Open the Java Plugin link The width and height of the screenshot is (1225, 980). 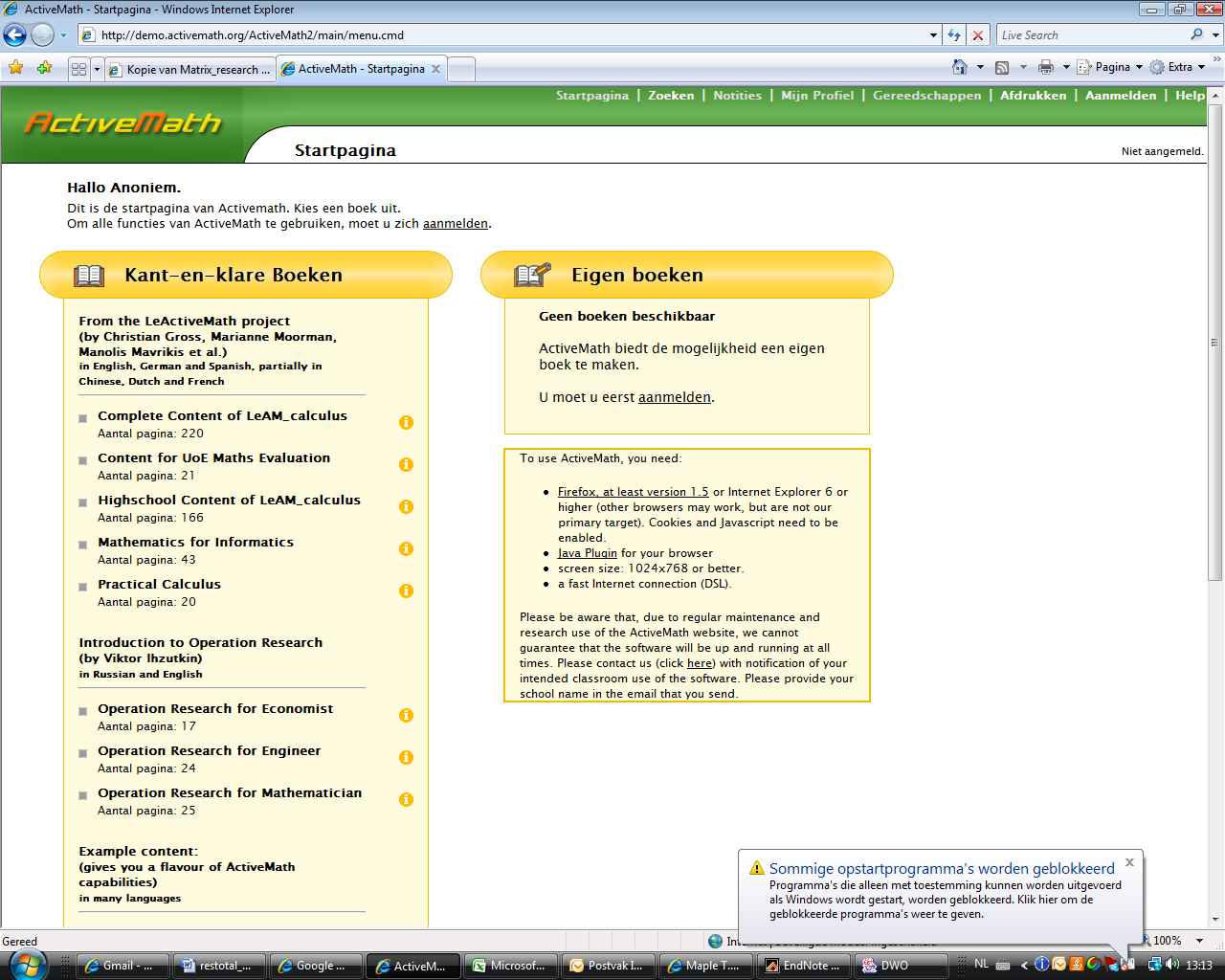(588, 553)
